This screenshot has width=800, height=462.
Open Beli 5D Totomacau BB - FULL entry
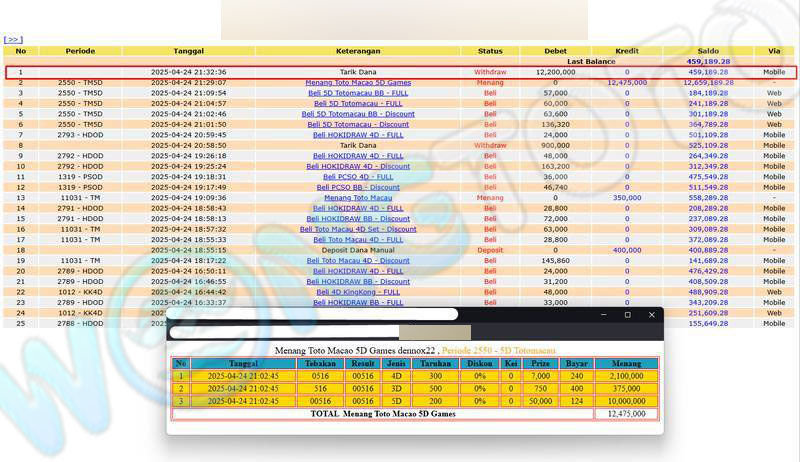pos(358,93)
